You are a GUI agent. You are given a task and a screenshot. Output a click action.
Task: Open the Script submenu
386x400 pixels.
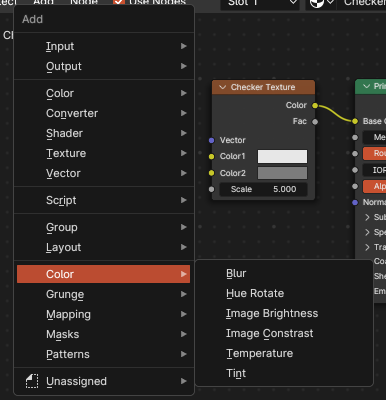pos(103,200)
